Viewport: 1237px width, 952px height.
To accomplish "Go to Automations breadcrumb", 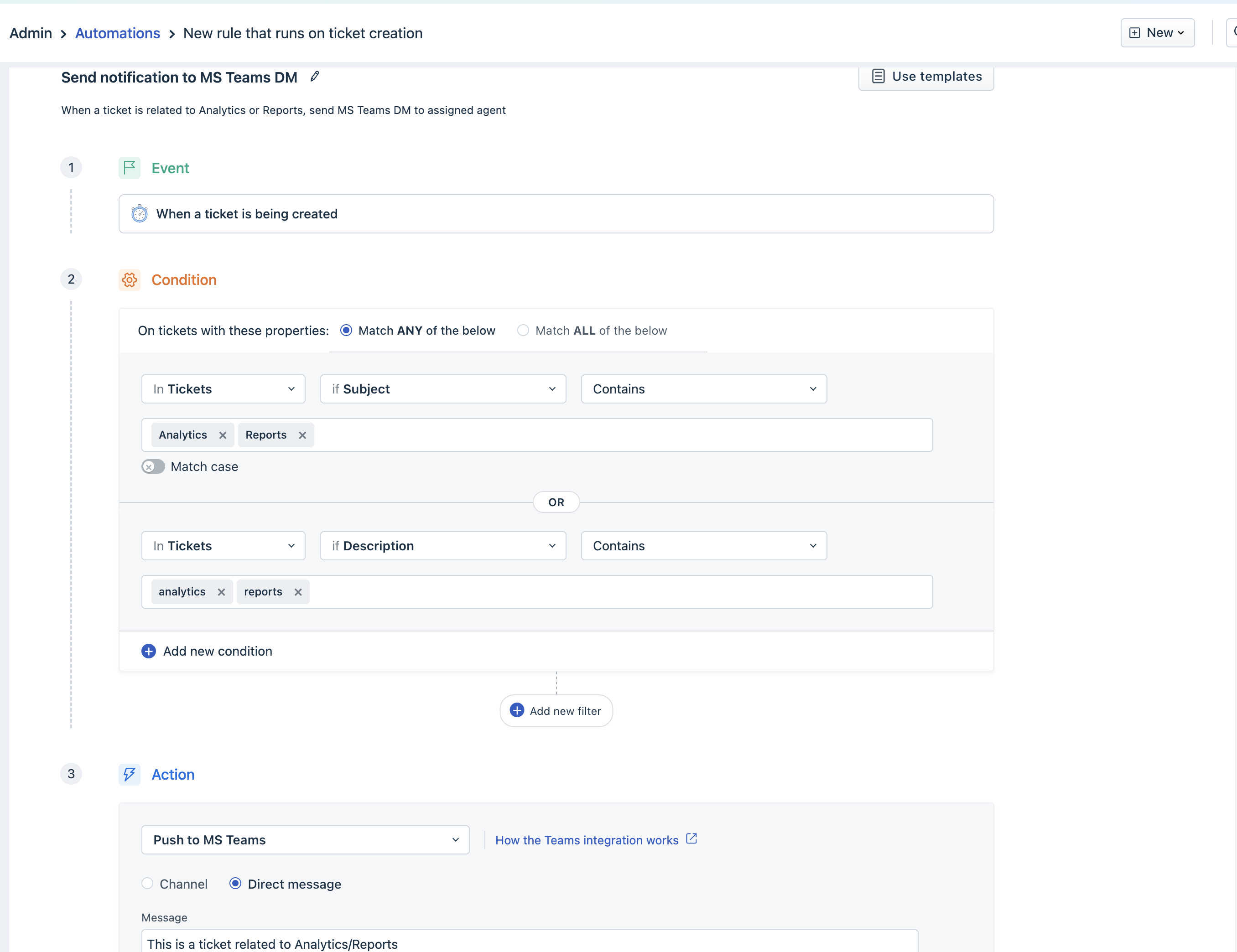I will pyautogui.click(x=117, y=33).
